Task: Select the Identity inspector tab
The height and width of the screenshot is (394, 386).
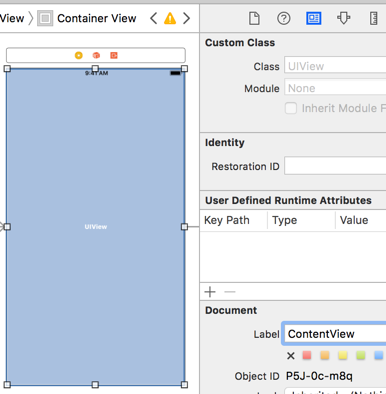Action: pyautogui.click(x=313, y=18)
